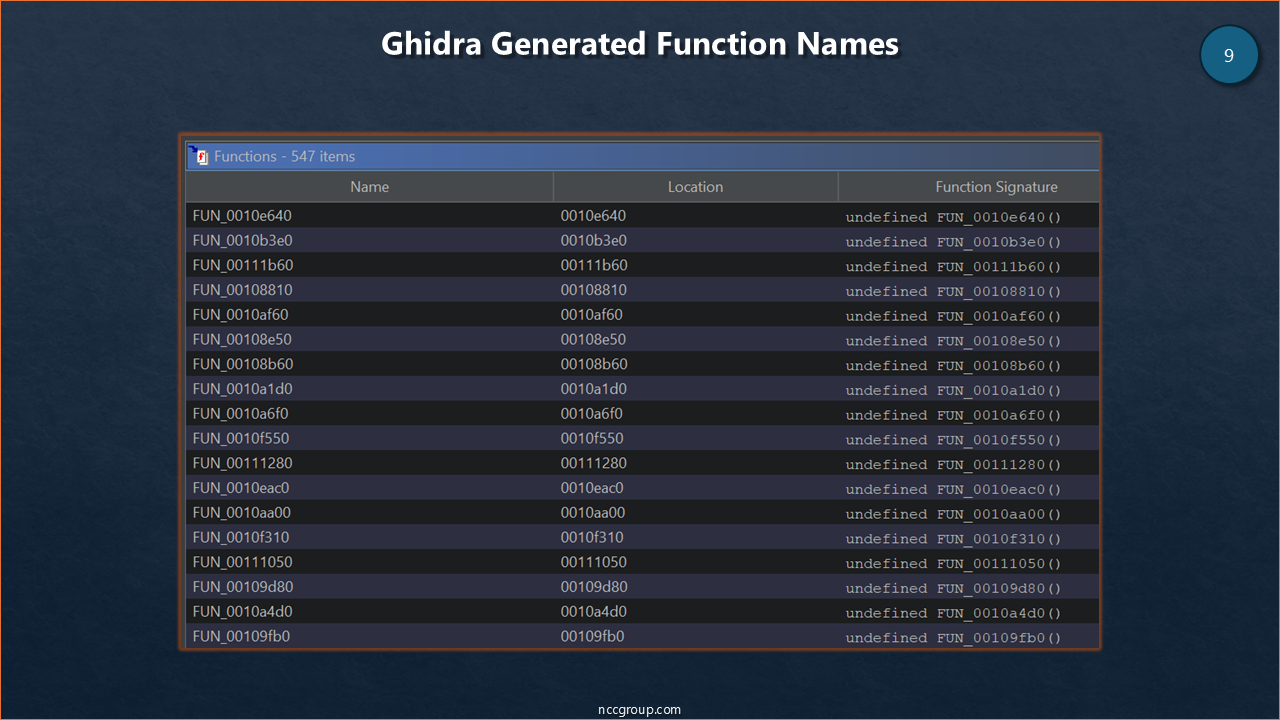
Task: Click signature undefined FUN_0010af60()
Action: point(953,316)
